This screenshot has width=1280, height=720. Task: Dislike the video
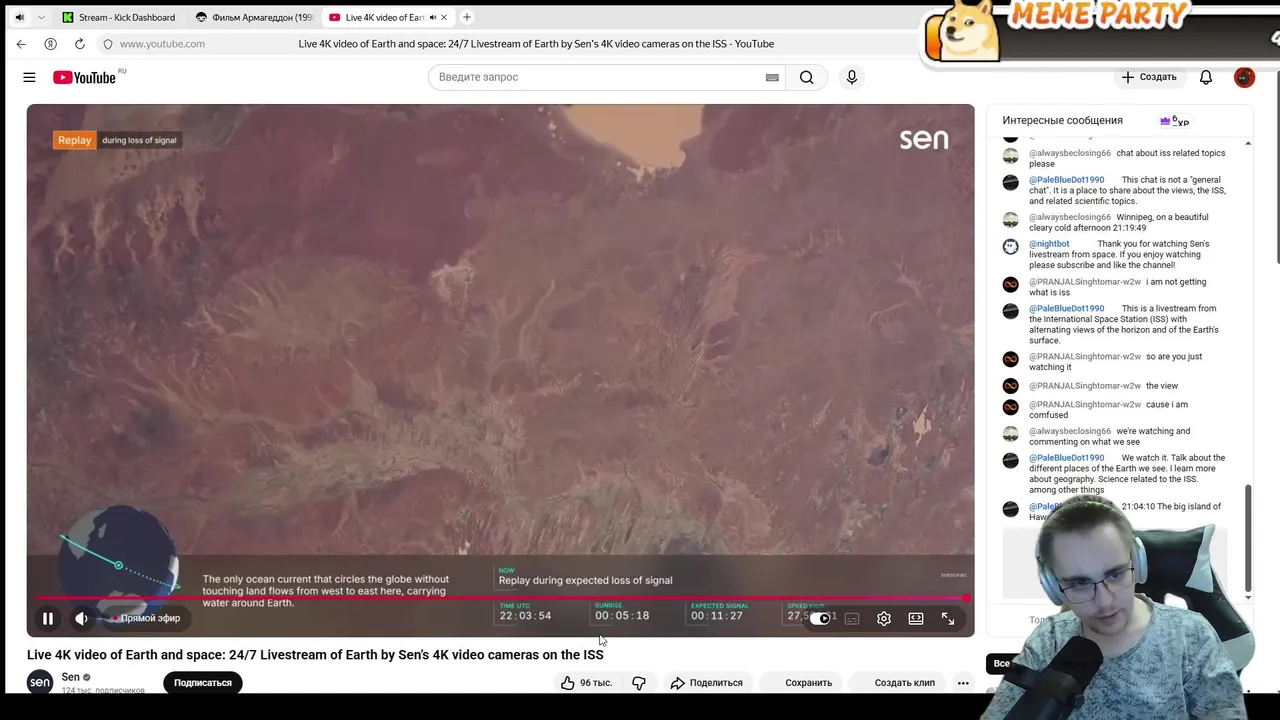(x=639, y=683)
